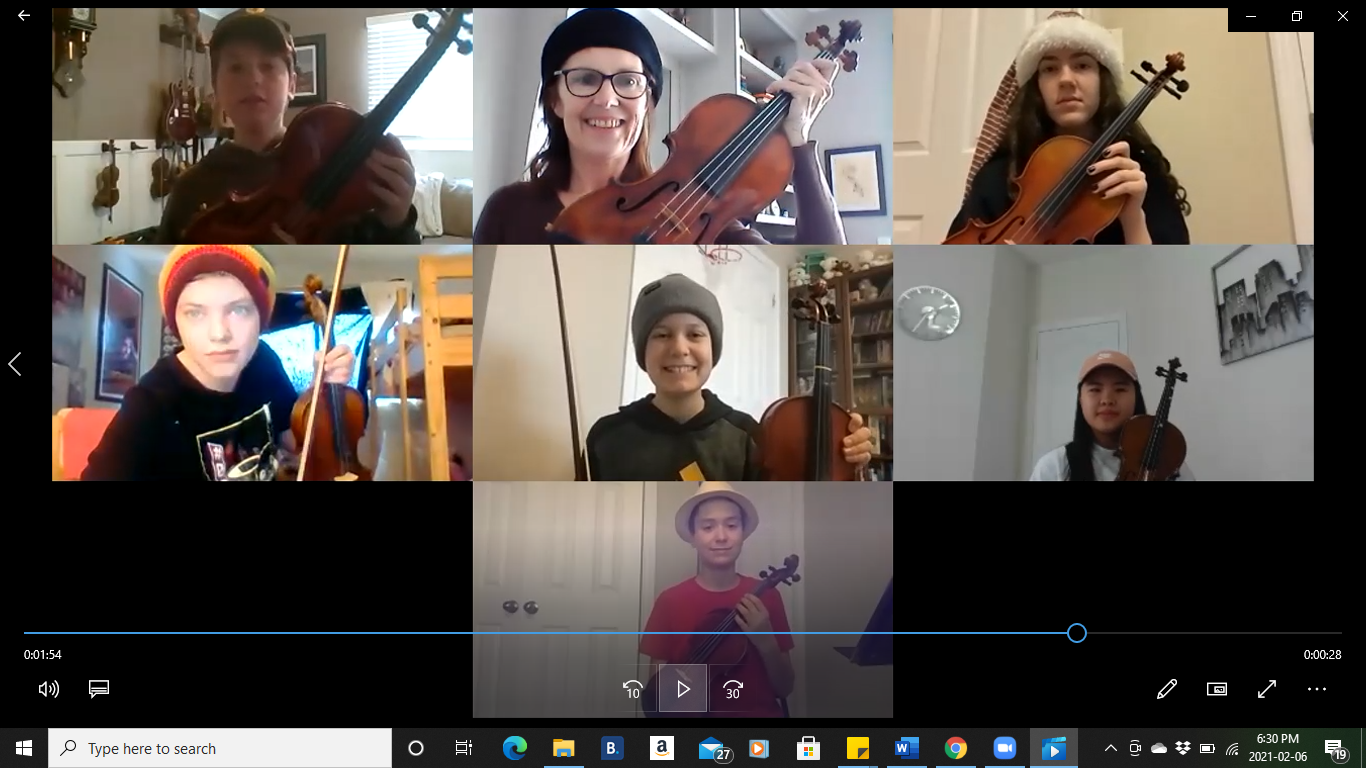Open the Booking.com B. taskbar icon

pyautogui.click(x=612, y=748)
